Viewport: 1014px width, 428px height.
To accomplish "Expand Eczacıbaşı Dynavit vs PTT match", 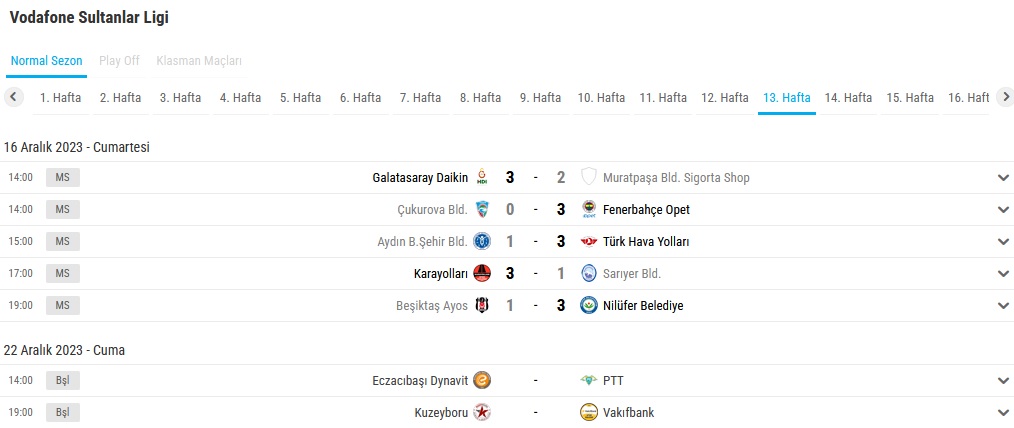I will (1003, 381).
